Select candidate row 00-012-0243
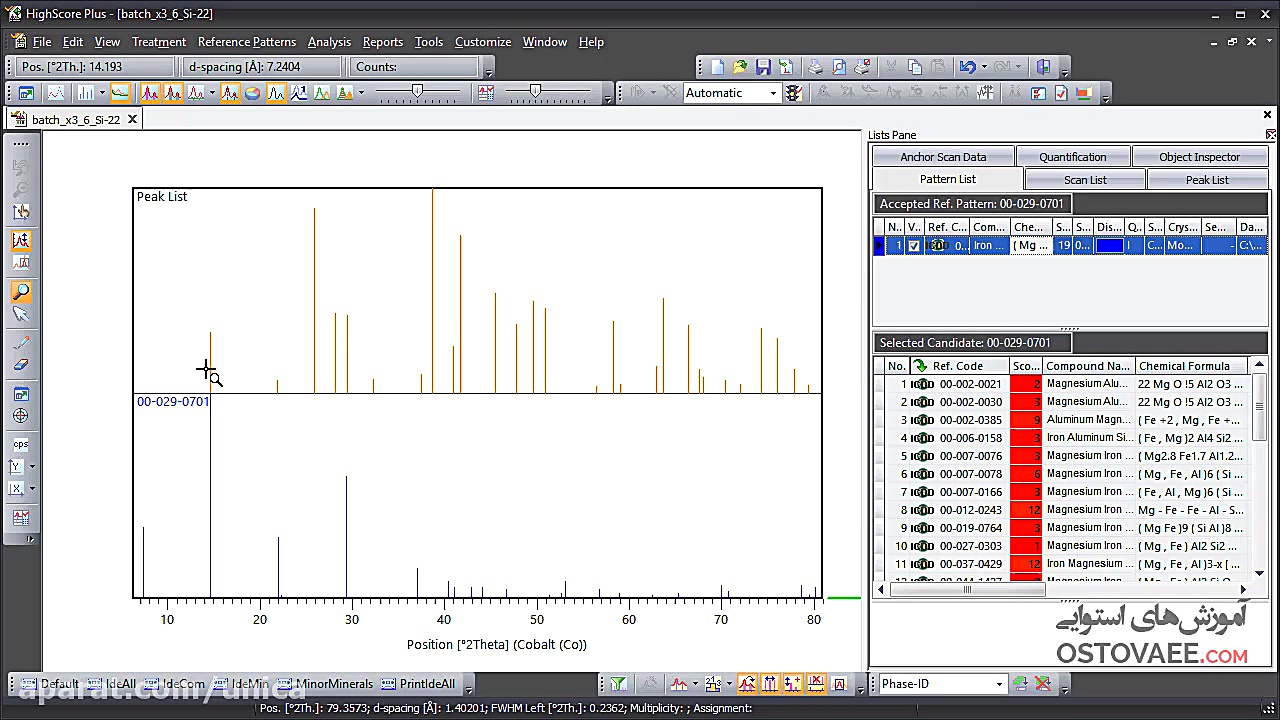Viewport: 1280px width, 720px height. 970,510
